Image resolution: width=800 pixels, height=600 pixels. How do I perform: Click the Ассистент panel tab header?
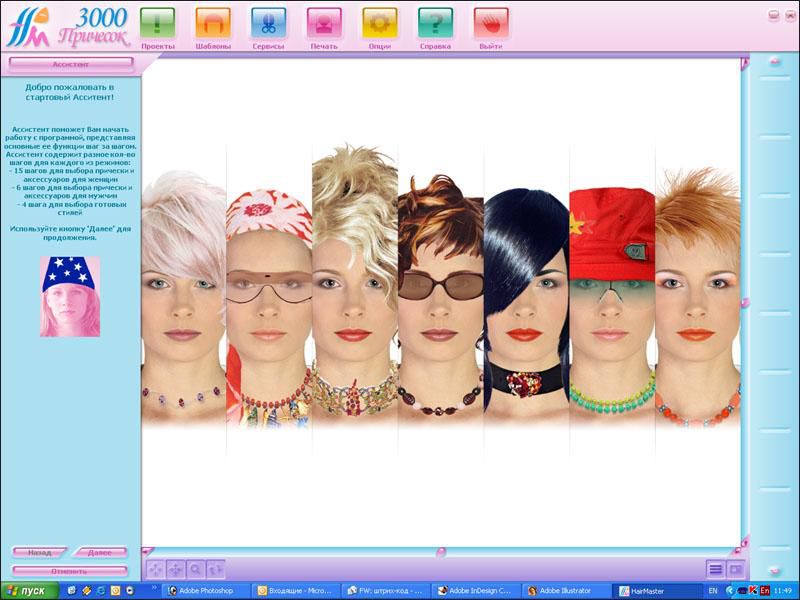click(x=71, y=64)
